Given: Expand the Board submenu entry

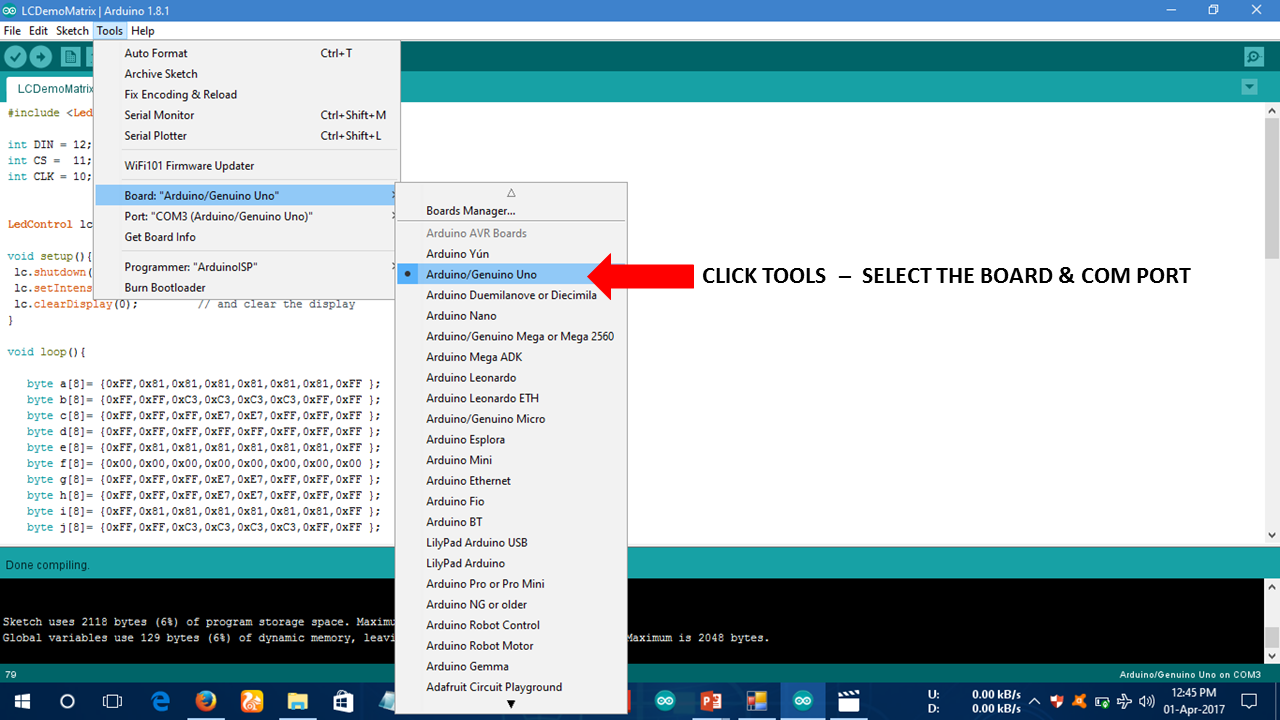Looking at the screenshot, I should click(247, 196).
